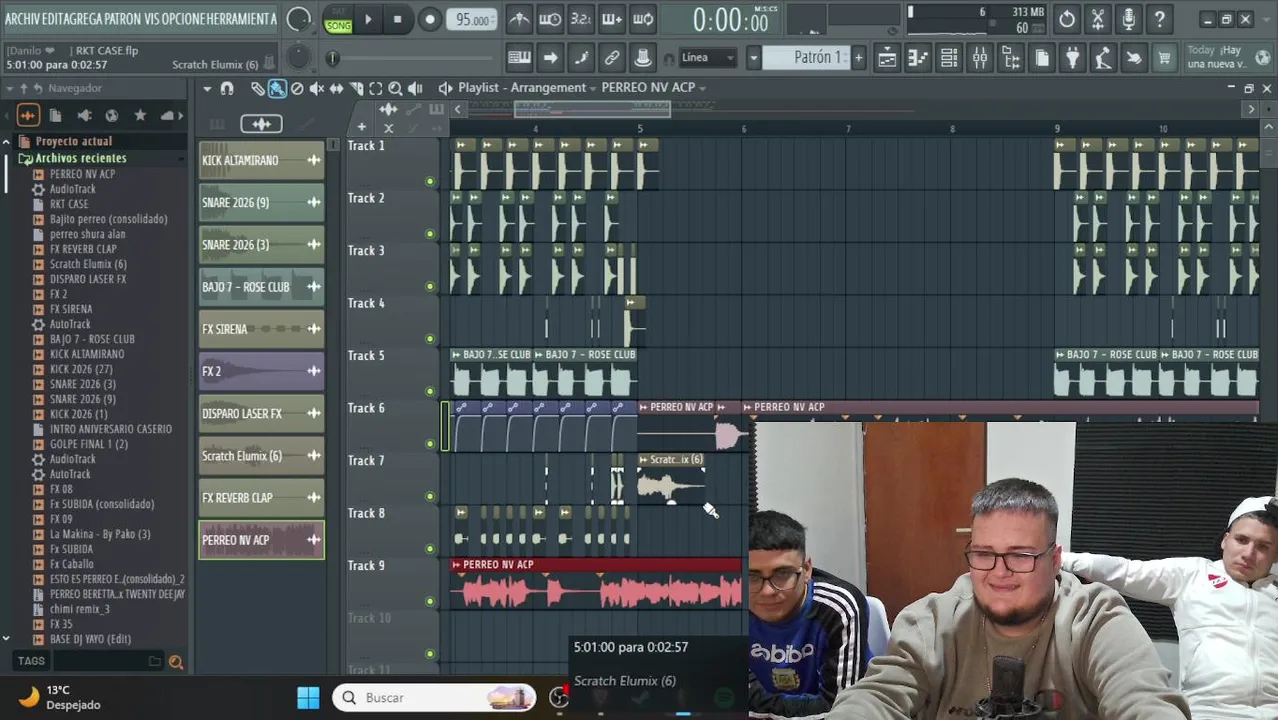
Task: Click the shopping cart store icon
Action: pos(1164,58)
